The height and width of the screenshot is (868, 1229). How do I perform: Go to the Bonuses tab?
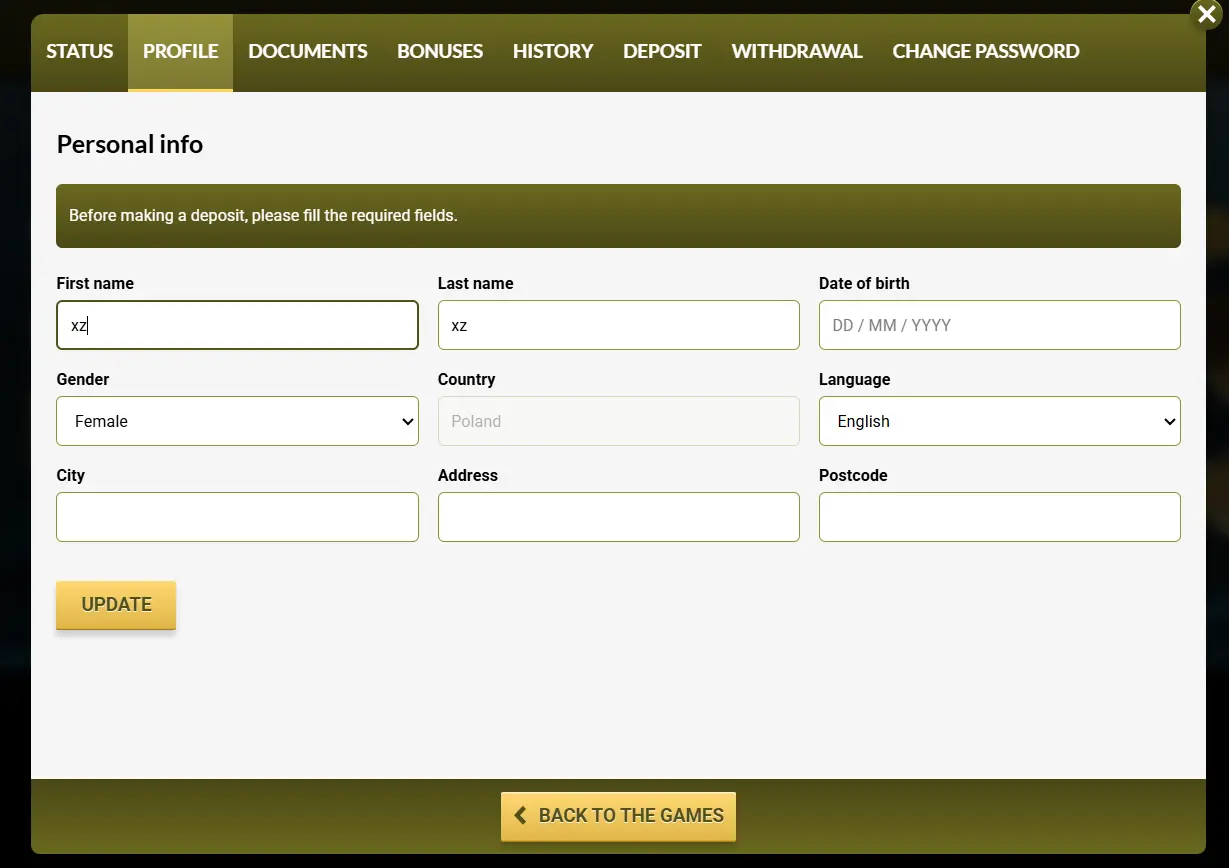click(x=440, y=52)
